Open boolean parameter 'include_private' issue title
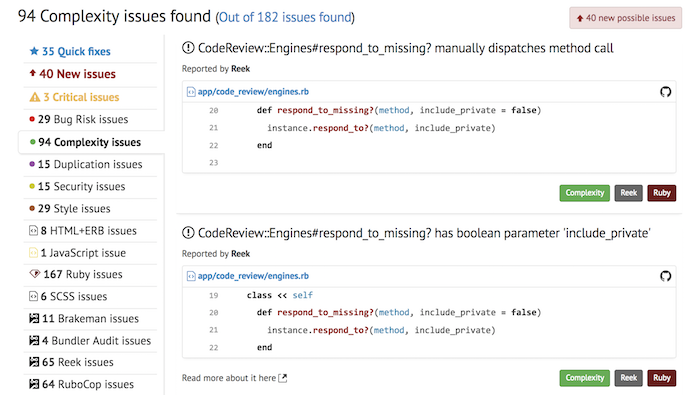 coord(424,233)
